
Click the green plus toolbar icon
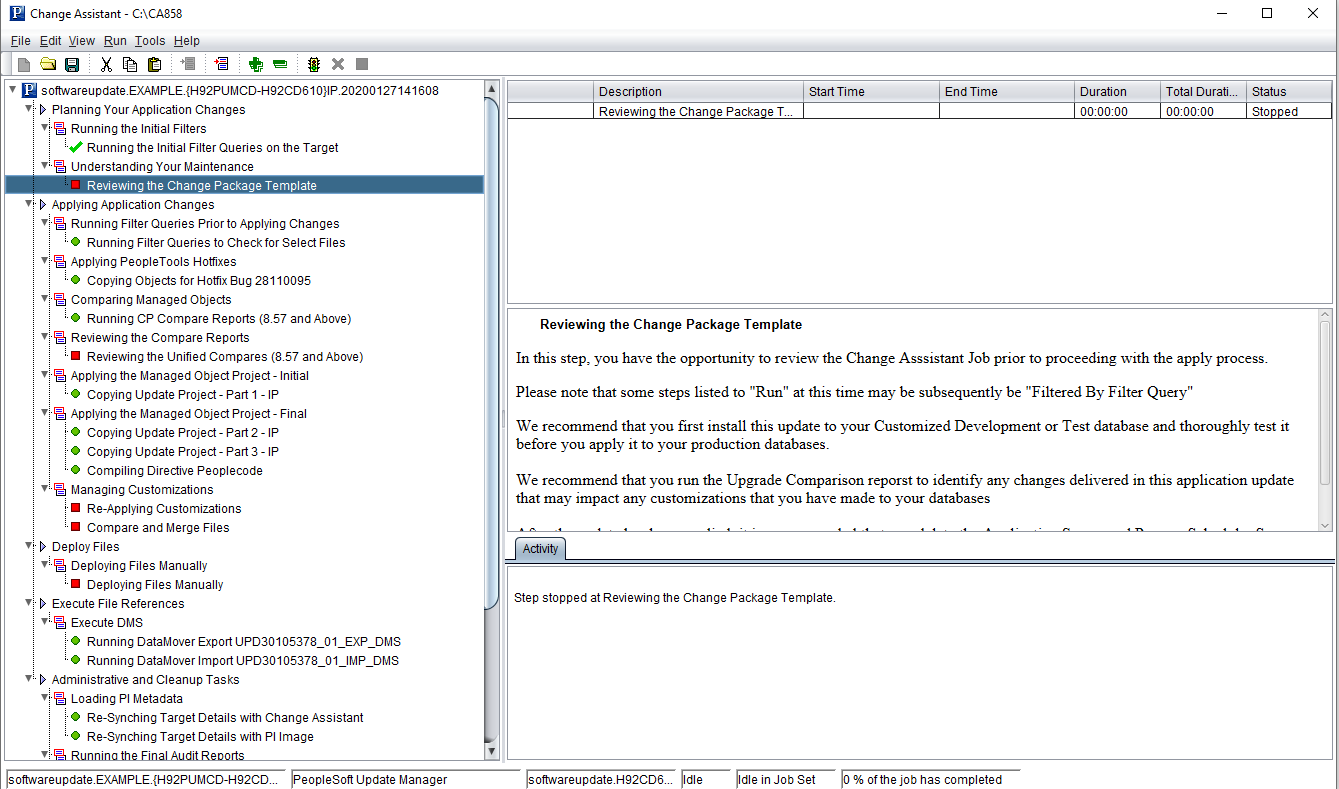pos(256,65)
